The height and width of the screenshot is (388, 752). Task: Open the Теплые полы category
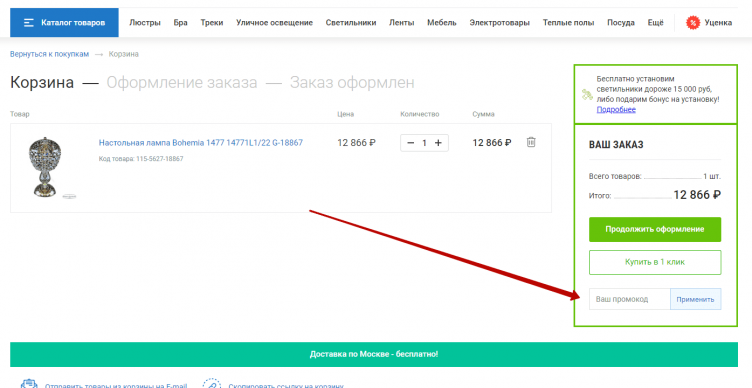tap(568, 23)
